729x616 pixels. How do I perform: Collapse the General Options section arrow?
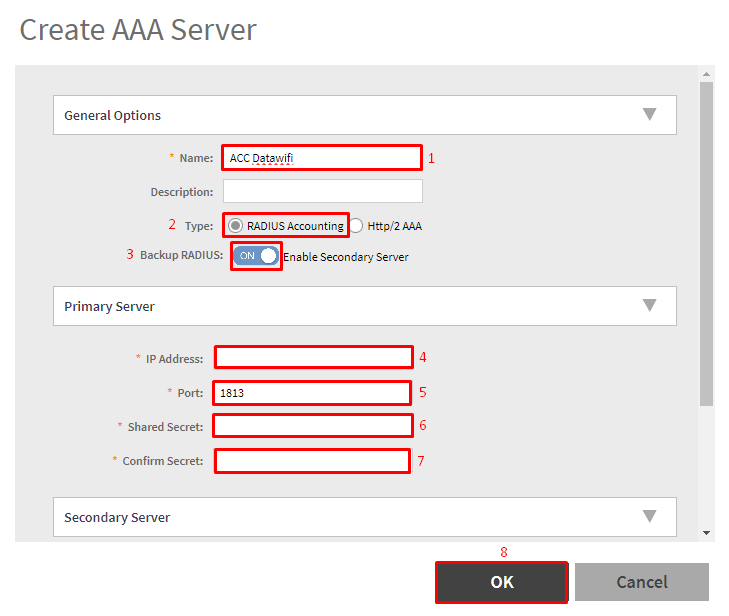tap(649, 114)
